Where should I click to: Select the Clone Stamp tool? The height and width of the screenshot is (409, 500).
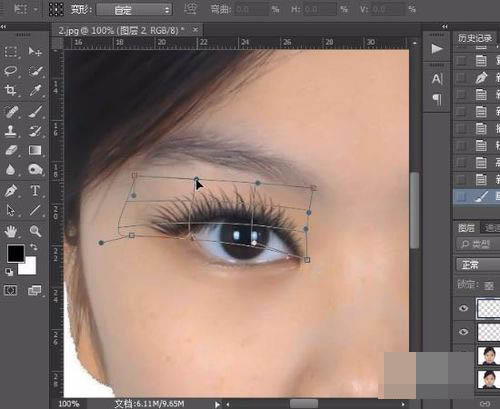[x=11, y=131]
